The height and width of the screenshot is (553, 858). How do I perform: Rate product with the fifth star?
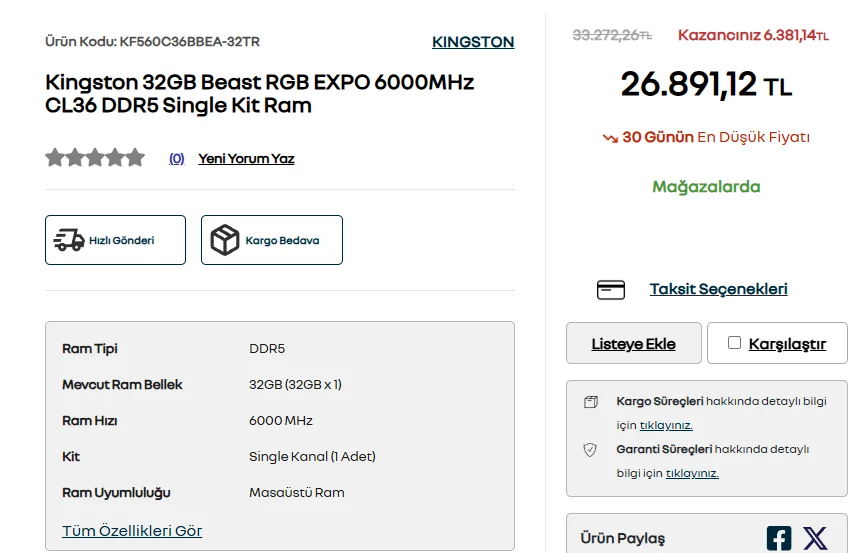[135, 158]
